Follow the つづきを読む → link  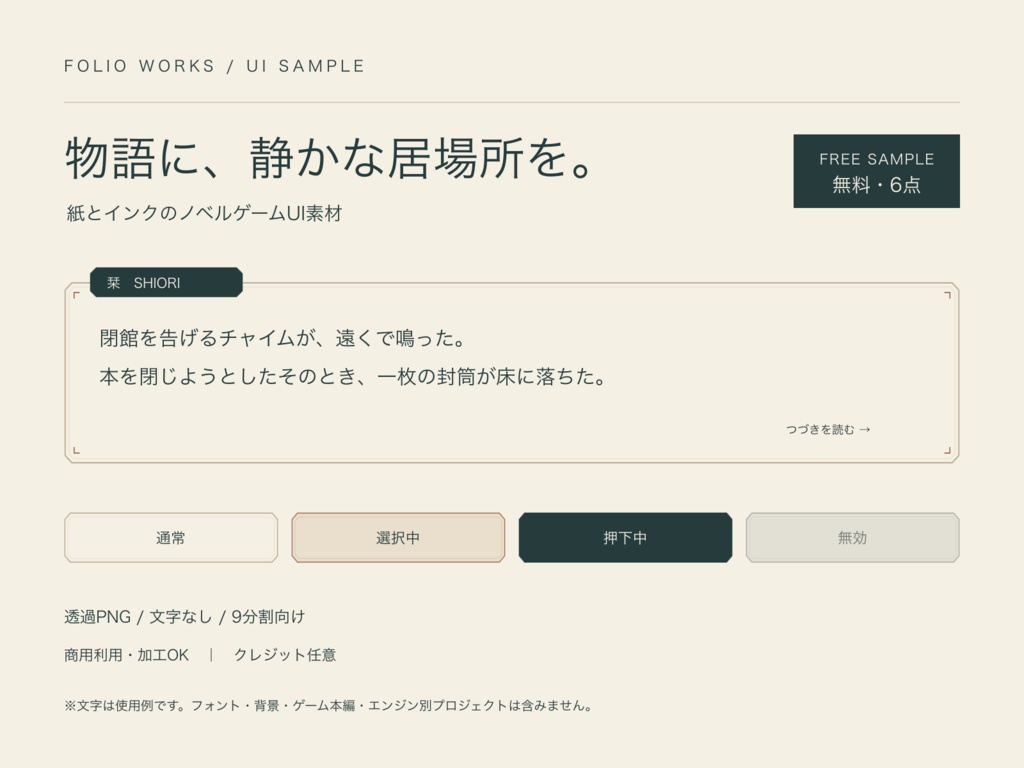[x=828, y=429]
